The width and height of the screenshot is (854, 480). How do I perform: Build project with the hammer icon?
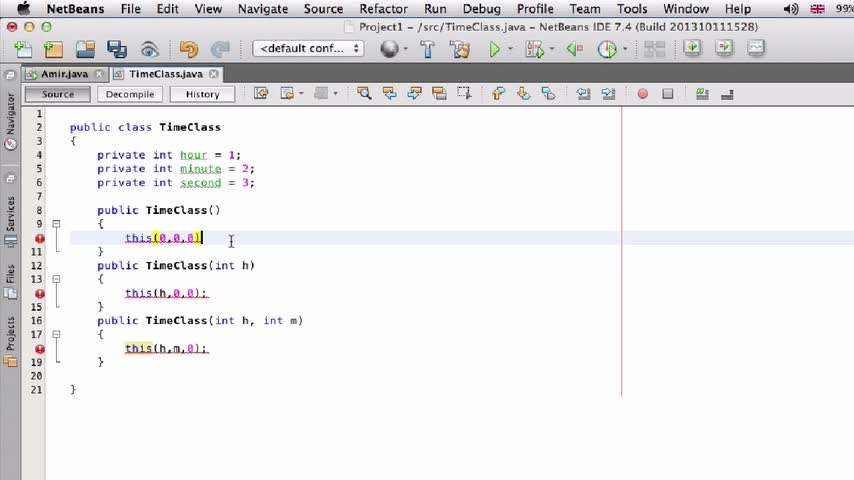coord(428,50)
